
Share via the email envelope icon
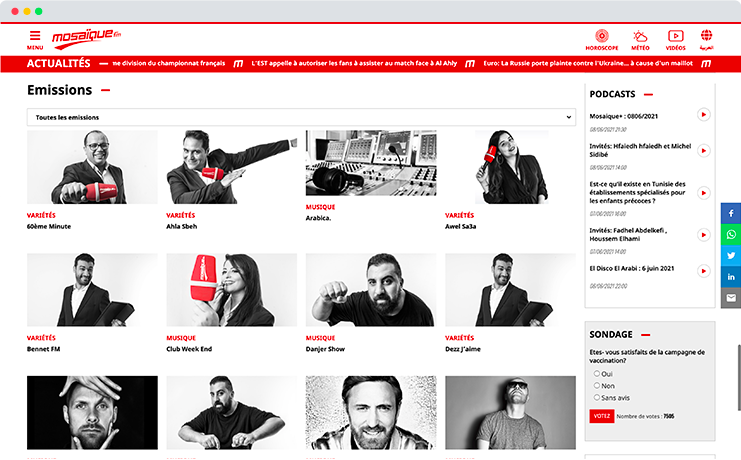(x=731, y=298)
